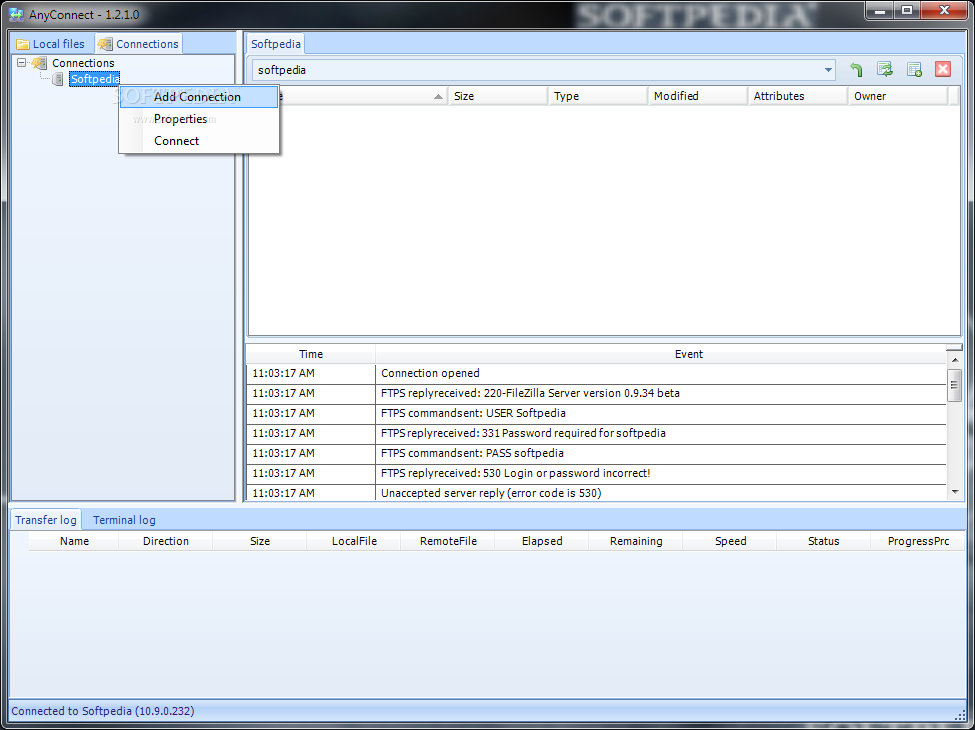Image resolution: width=975 pixels, height=730 pixels.
Task: Collapse the Connections tree node
Action: 22,63
